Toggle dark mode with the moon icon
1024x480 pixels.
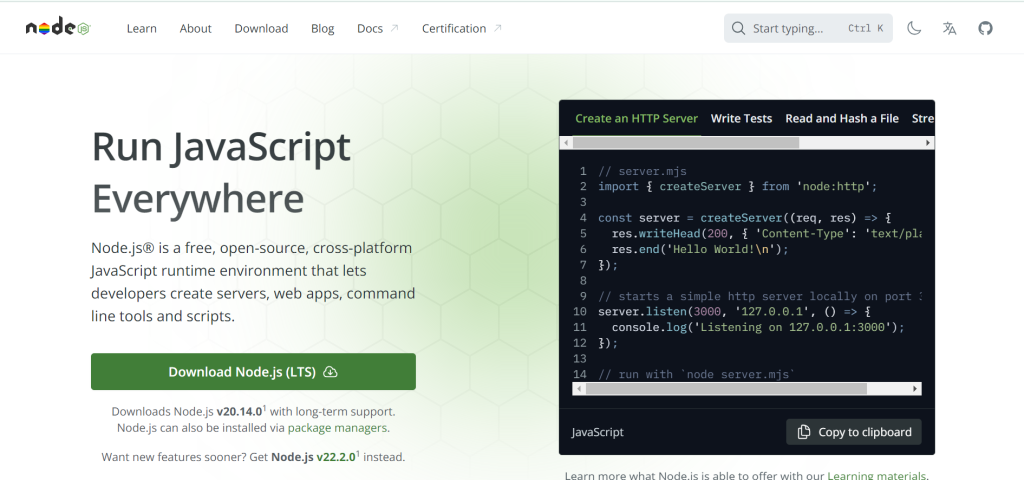(x=914, y=28)
